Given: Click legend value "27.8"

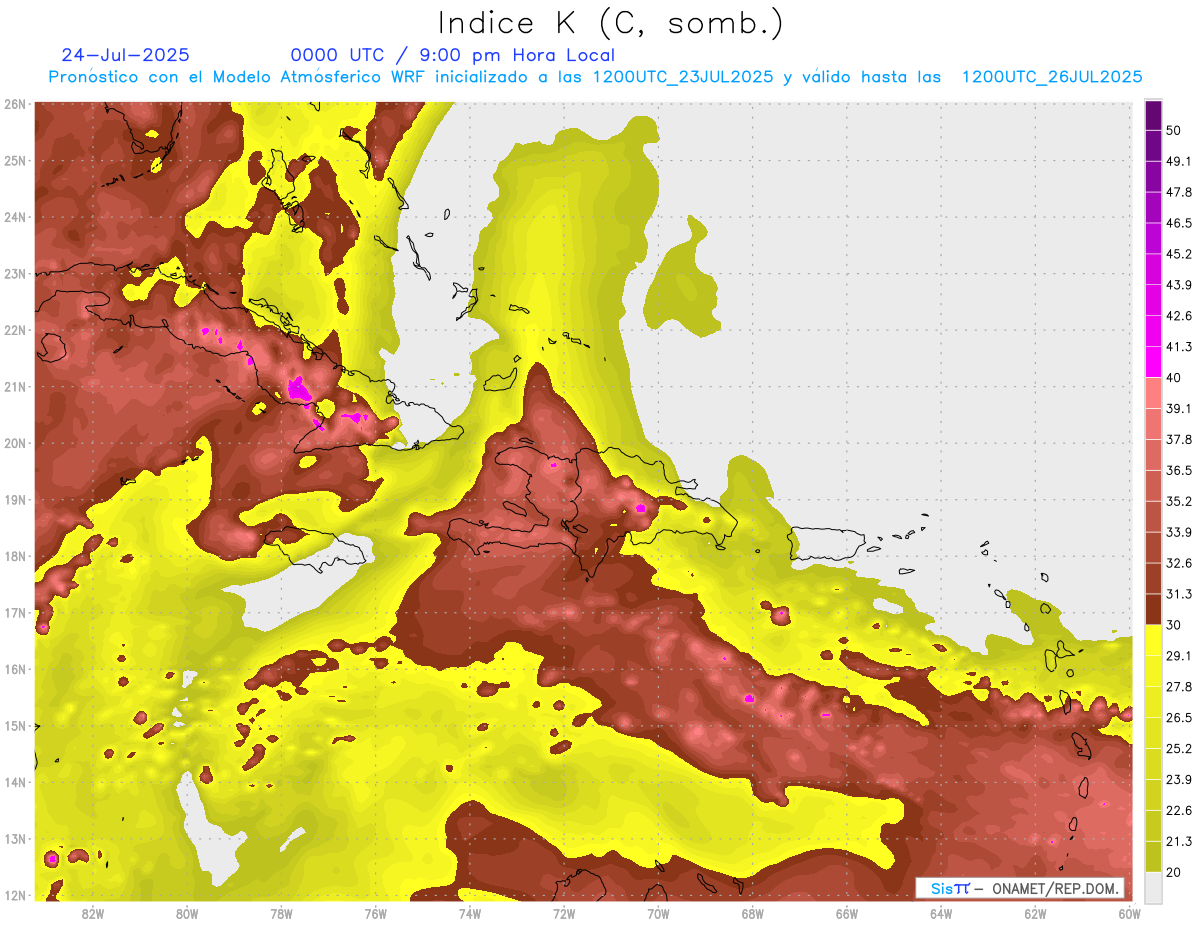Looking at the screenshot, I should click(x=1179, y=687).
